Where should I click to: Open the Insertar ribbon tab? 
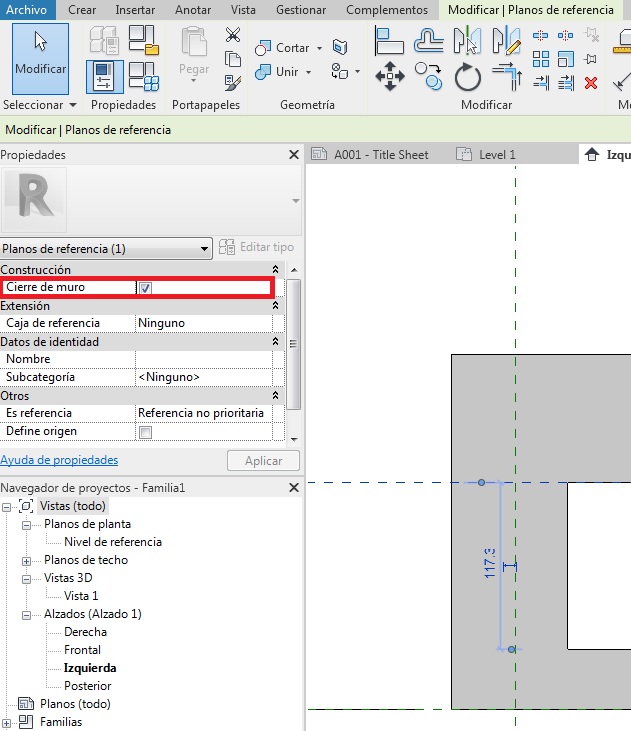(135, 10)
